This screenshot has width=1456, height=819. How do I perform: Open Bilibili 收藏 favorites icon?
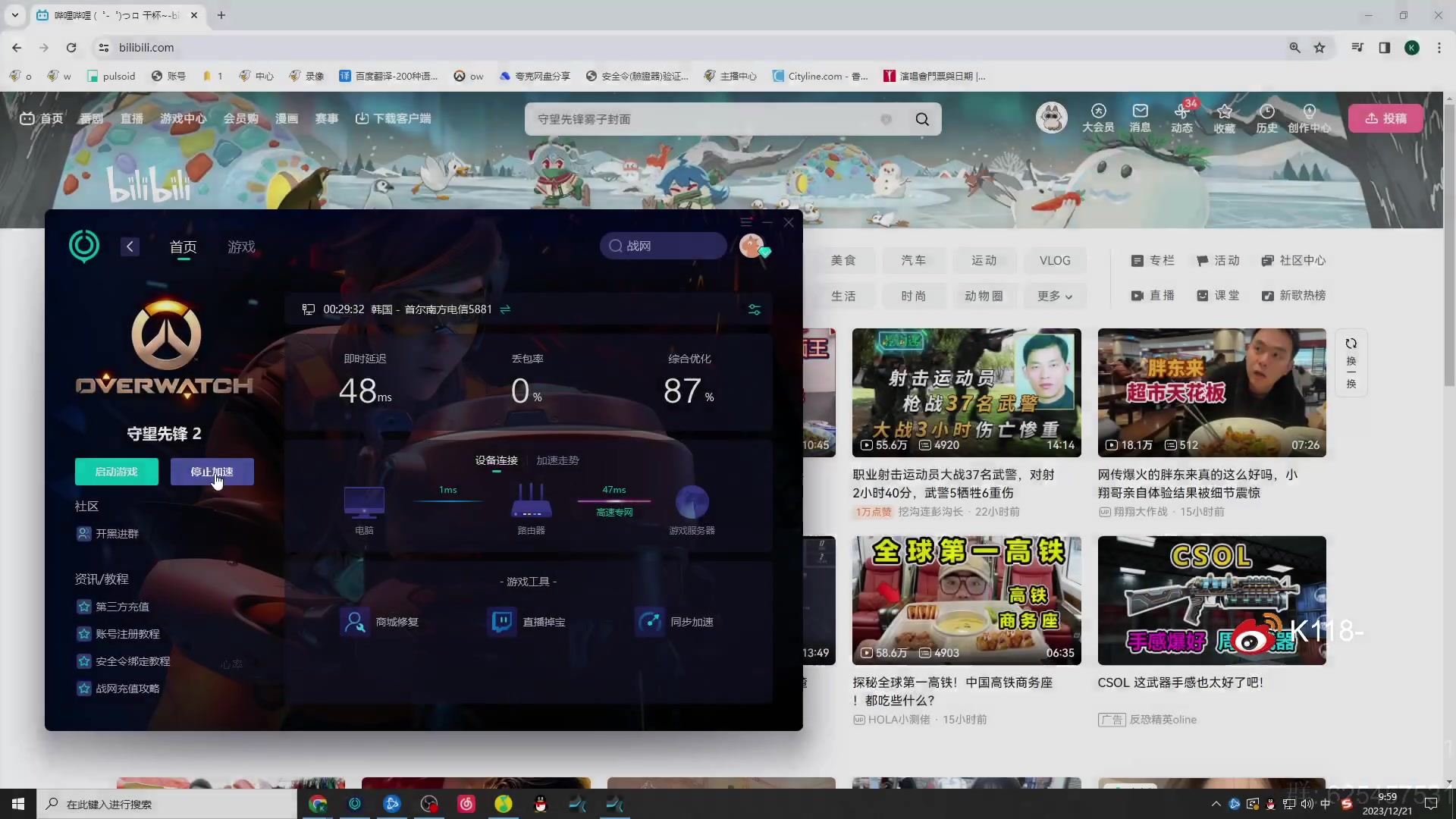(1224, 118)
